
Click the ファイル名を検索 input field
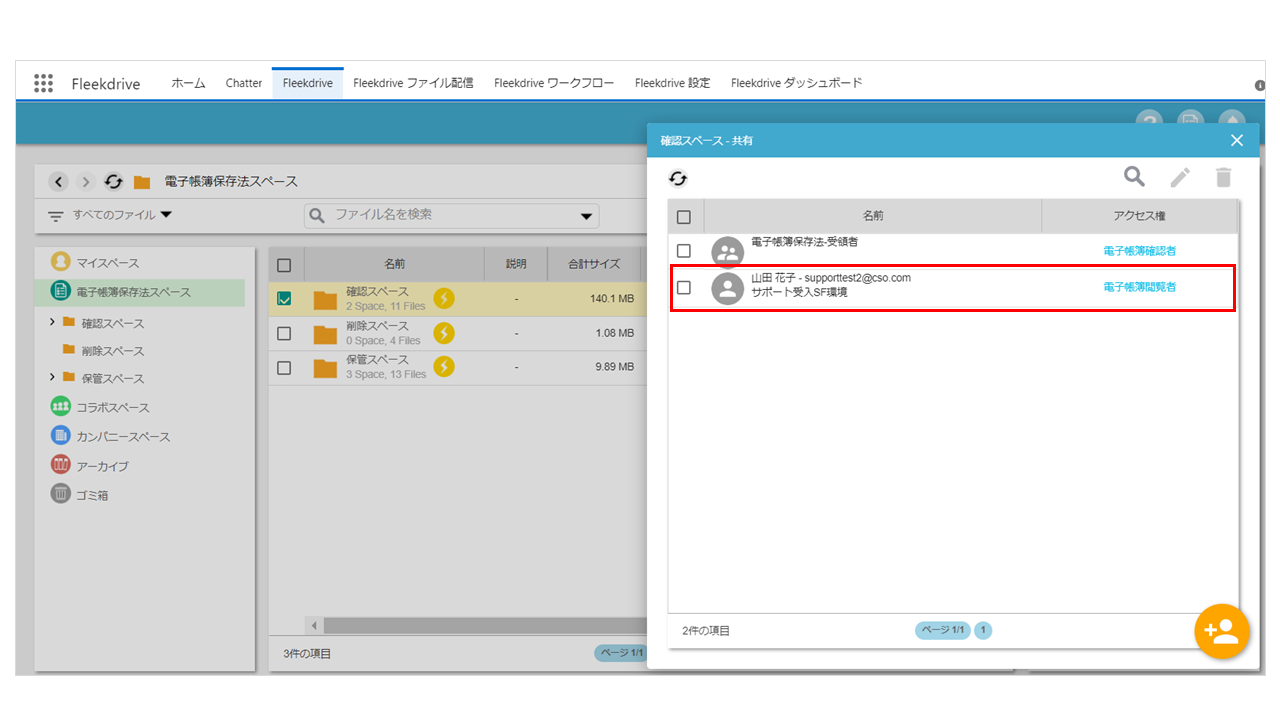[x=452, y=215]
